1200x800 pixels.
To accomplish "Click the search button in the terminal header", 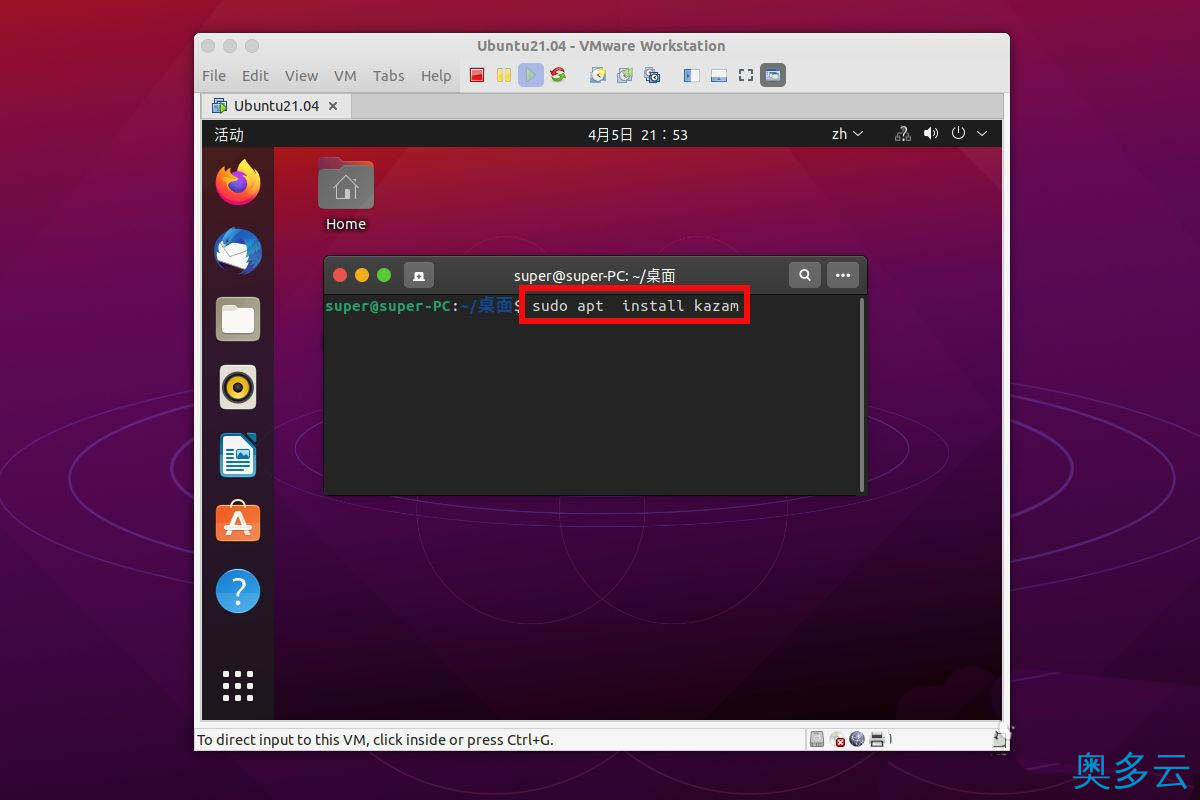I will pyautogui.click(x=805, y=275).
